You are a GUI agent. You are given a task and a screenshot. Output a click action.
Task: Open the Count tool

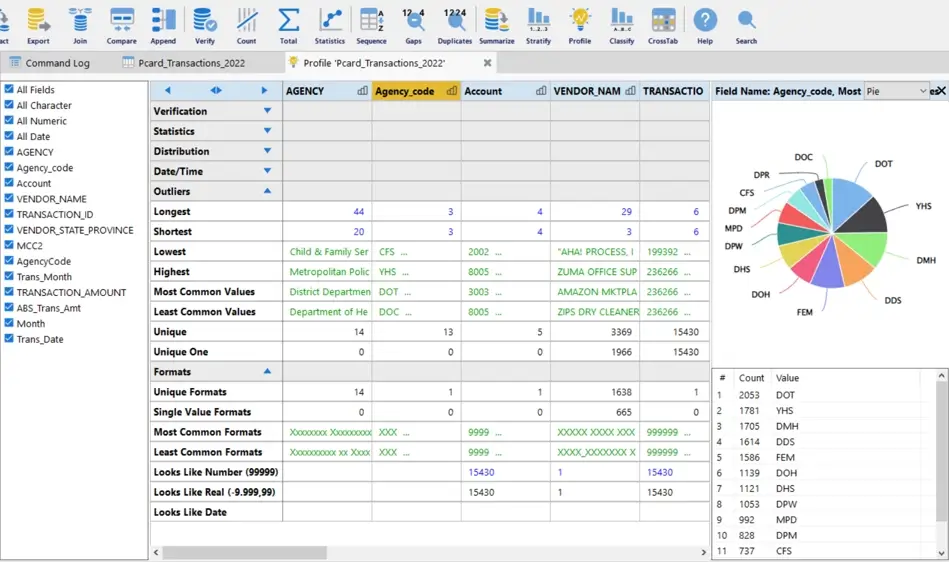click(246, 25)
